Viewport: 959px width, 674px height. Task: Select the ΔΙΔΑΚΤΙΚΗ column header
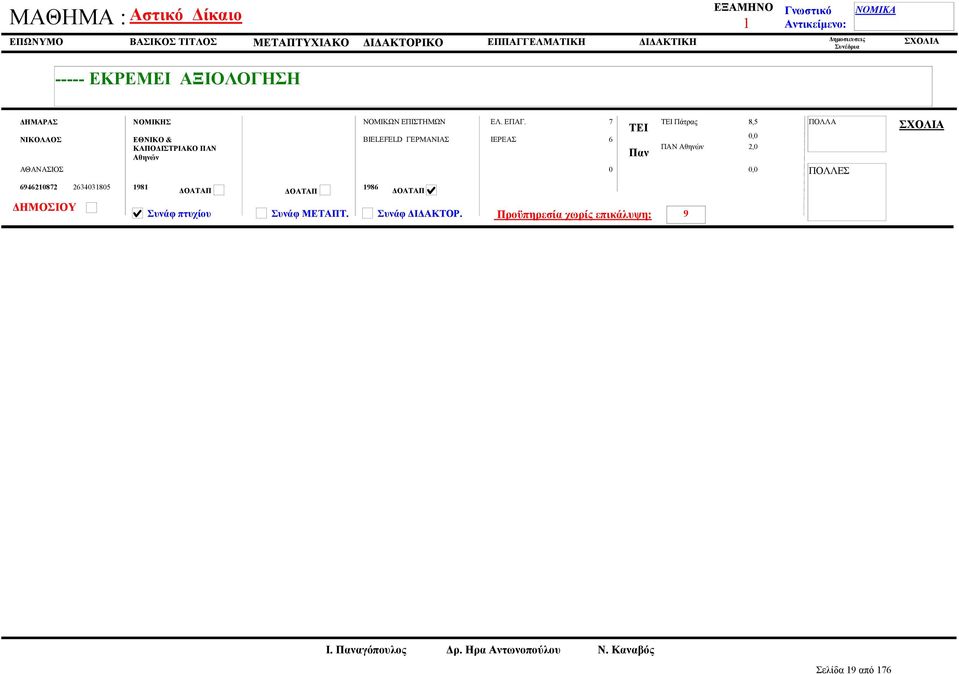pyautogui.click(x=668, y=42)
